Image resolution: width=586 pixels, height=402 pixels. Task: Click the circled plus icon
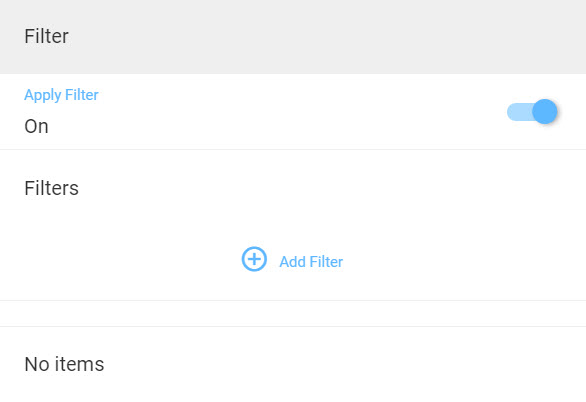[254, 259]
